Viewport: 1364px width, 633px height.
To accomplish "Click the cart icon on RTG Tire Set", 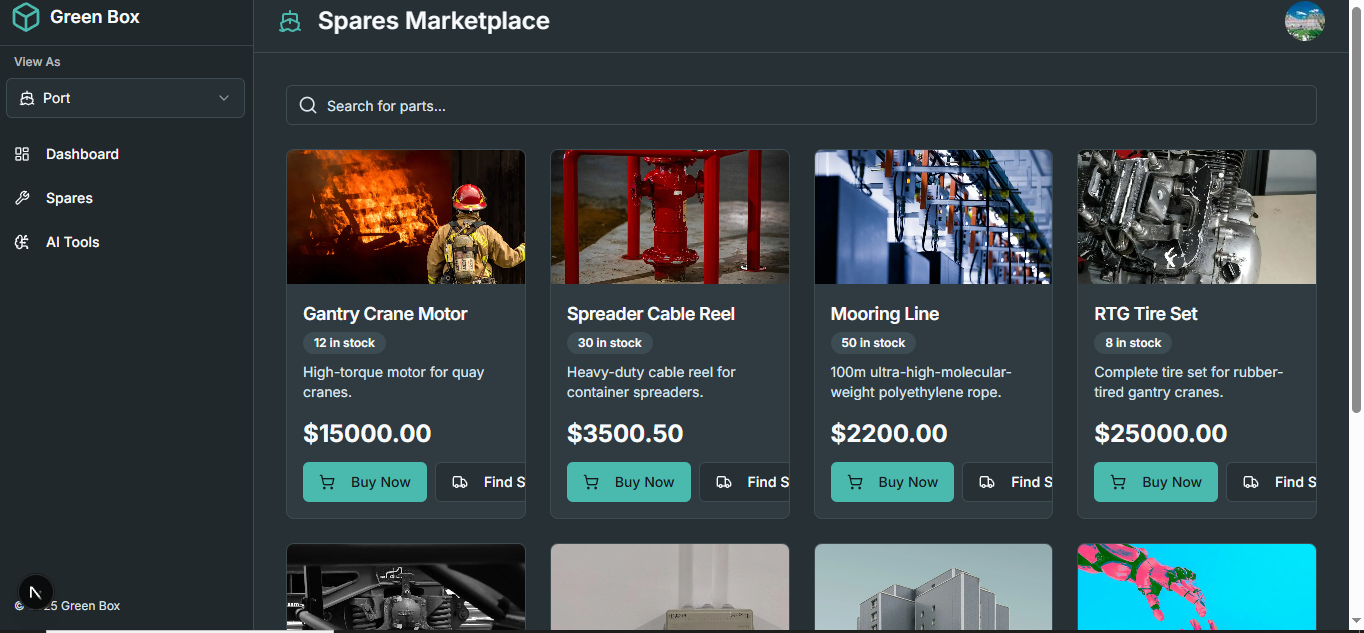I will click(x=1119, y=482).
